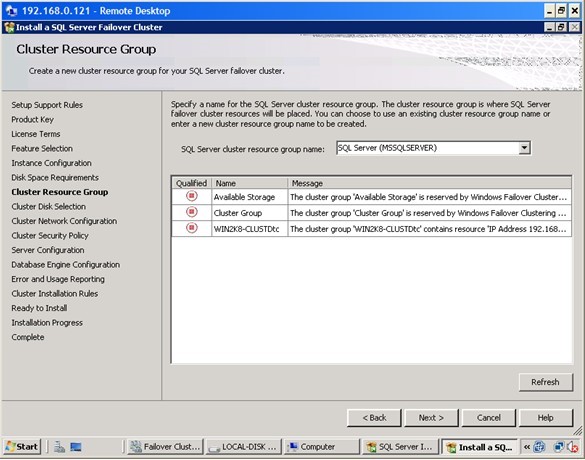Click the WIN2K8-CLUSTDtc IP Address message text

pos(428,229)
